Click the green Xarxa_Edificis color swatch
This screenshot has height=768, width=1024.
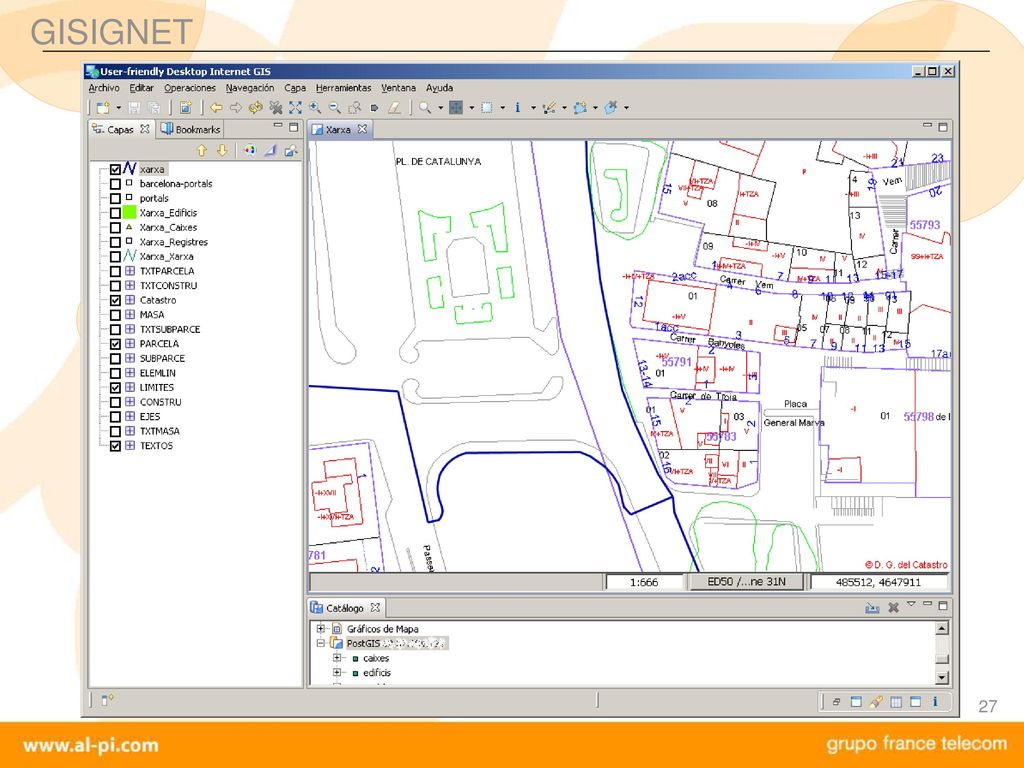tap(129, 213)
